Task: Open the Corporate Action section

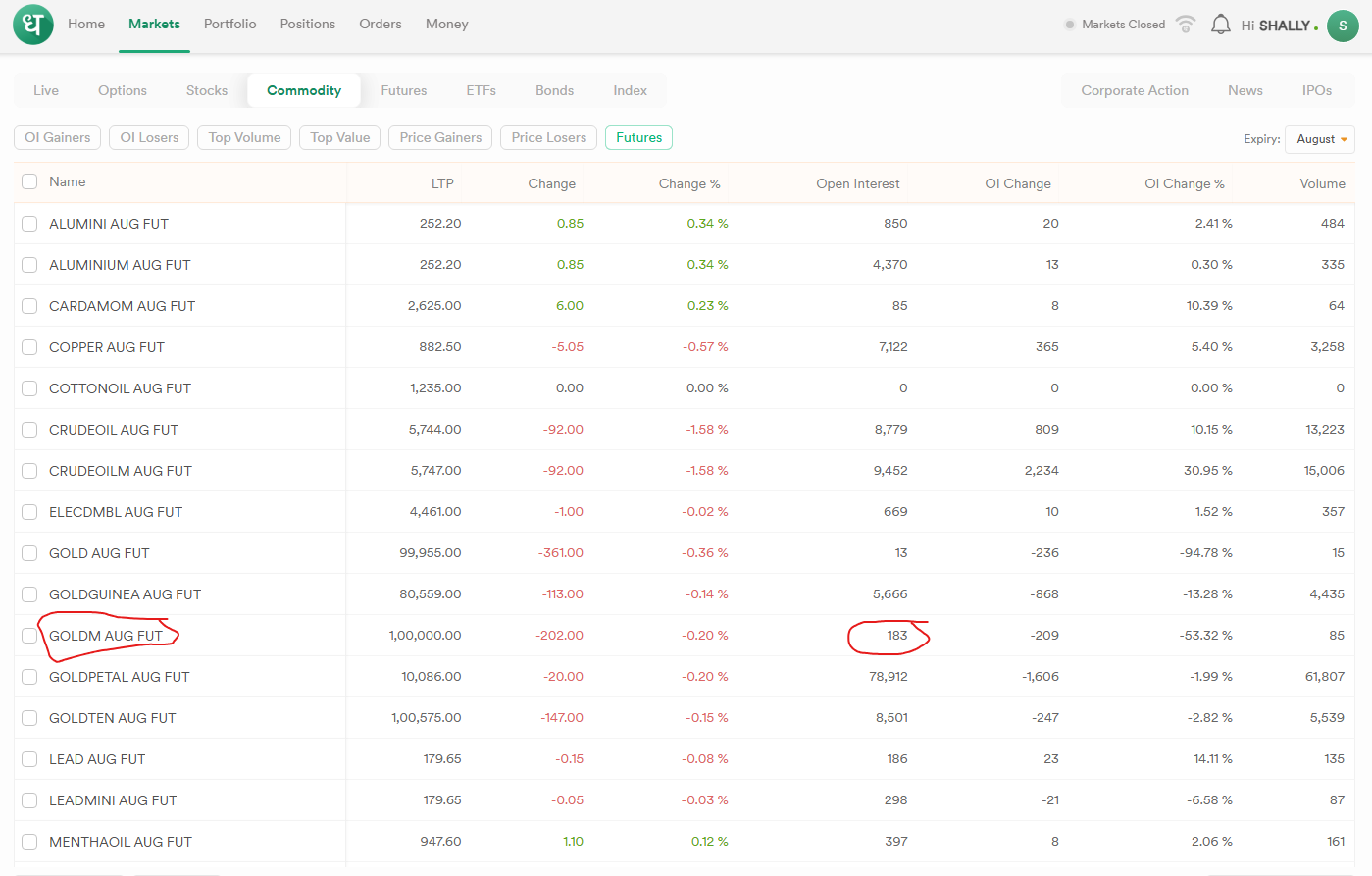Action: [x=1135, y=90]
